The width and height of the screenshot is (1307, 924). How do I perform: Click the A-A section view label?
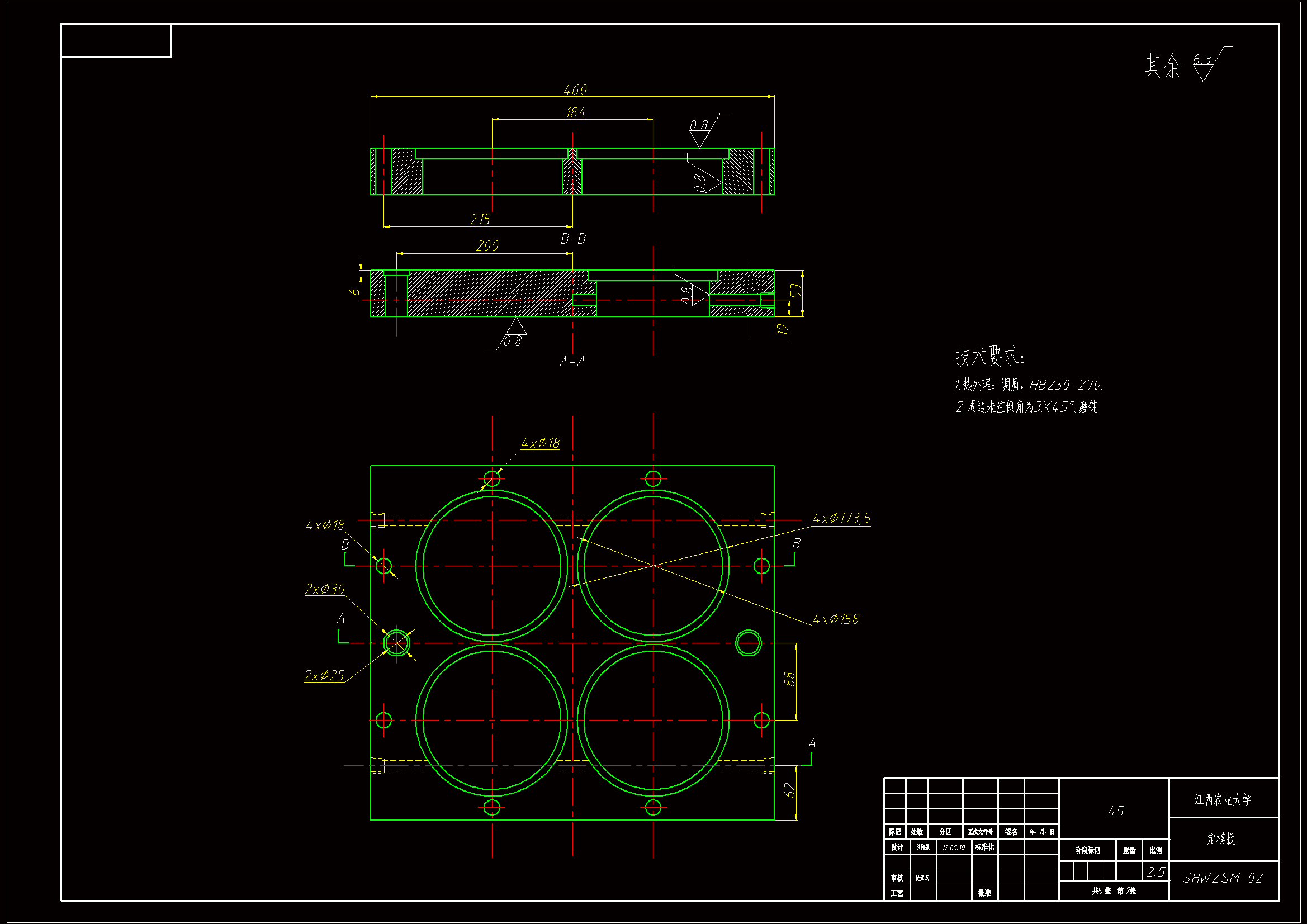[x=572, y=362]
